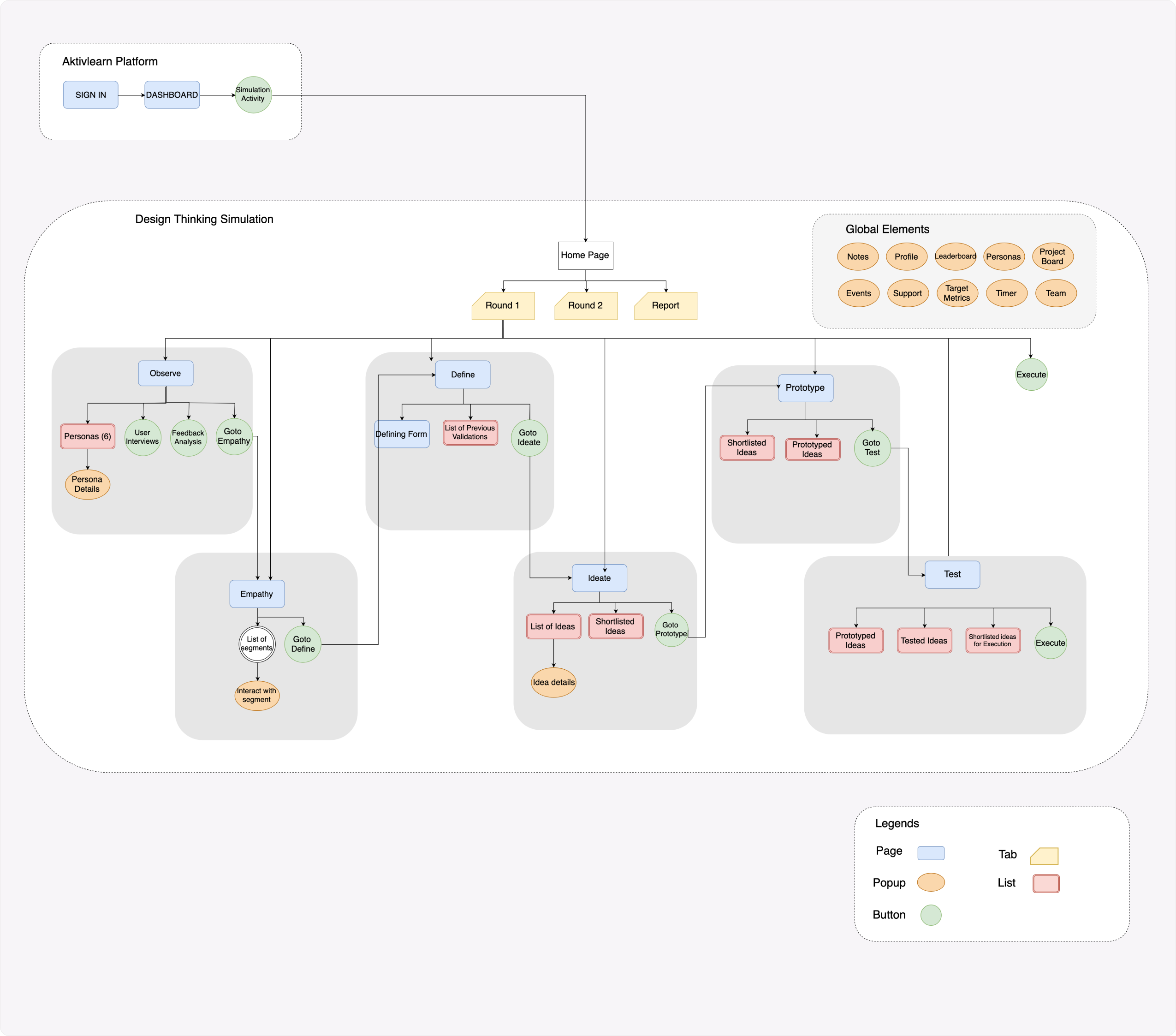Click the Project Board oval
1176x1036 pixels.
(1052, 257)
